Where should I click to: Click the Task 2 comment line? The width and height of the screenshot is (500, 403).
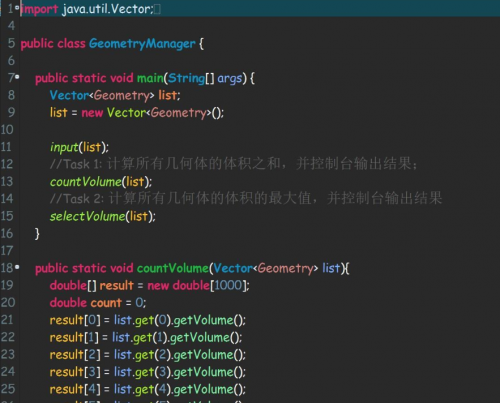point(246,199)
